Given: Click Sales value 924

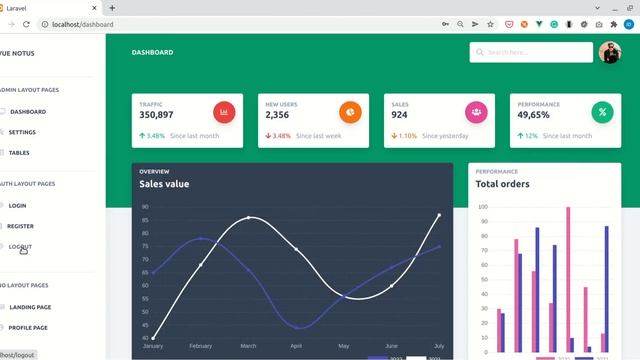Looking at the screenshot, I should [399, 115].
